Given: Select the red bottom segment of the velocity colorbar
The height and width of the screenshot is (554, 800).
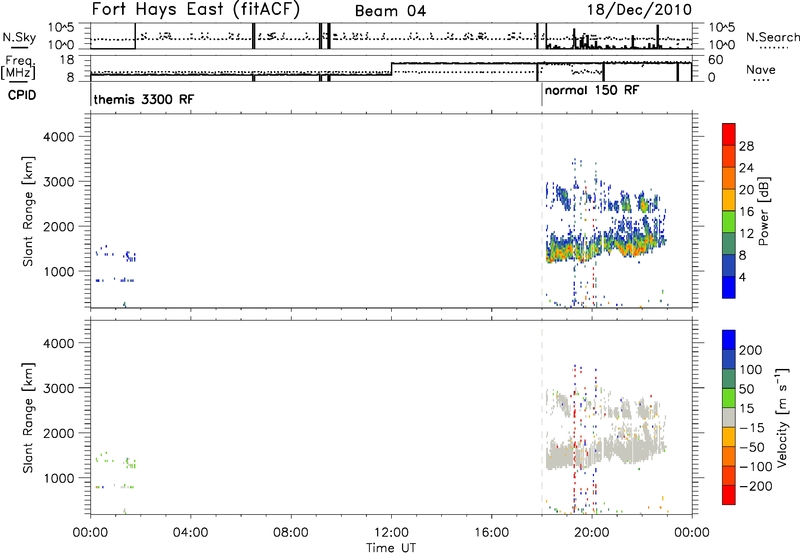Looking at the screenshot, I should (729, 495).
